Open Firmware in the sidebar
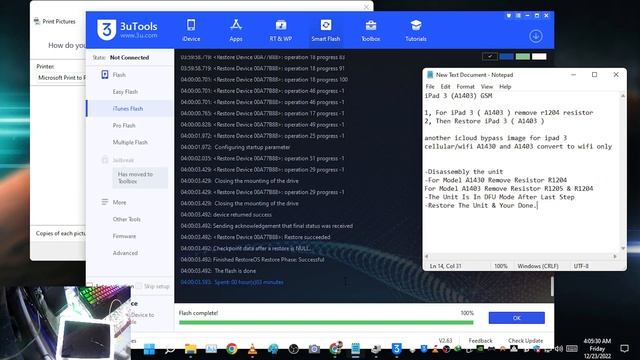The height and width of the screenshot is (360, 640). tap(124, 236)
